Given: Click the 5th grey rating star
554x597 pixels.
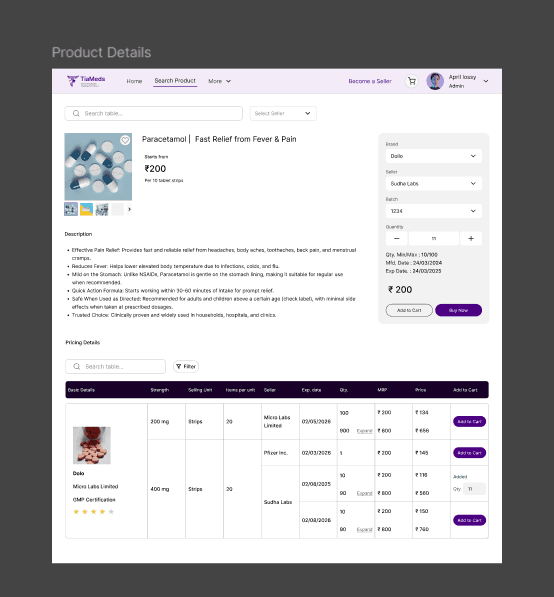Looking at the screenshot, I should [x=111, y=512].
